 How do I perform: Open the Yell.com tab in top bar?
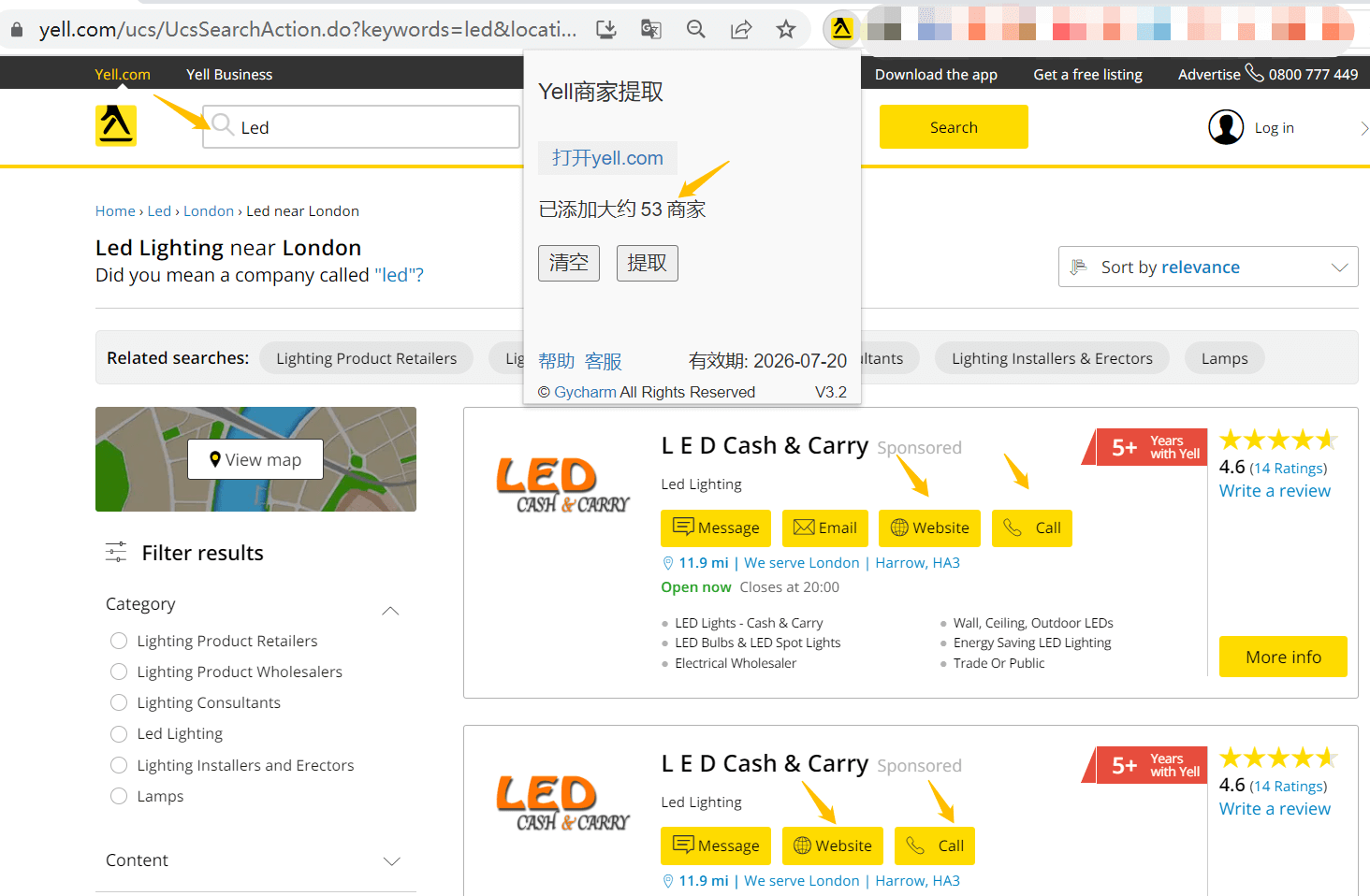(123, 74)
